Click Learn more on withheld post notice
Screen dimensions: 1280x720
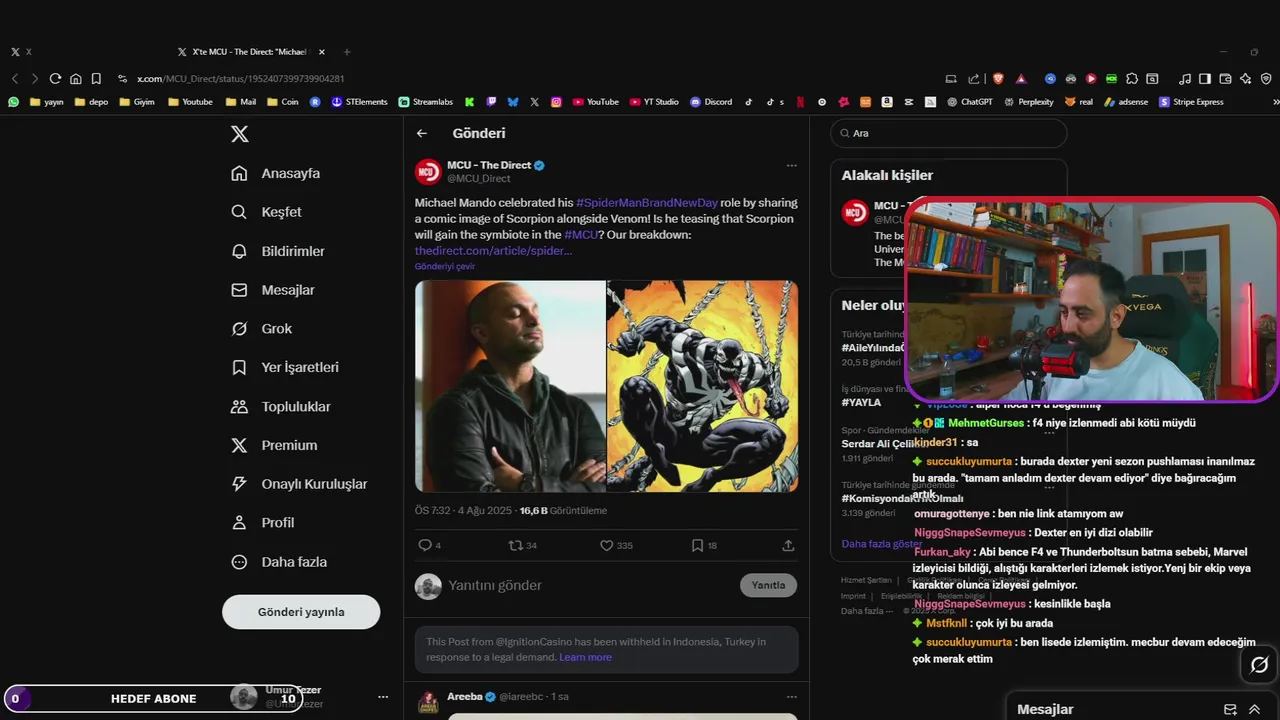click(585, 657)
